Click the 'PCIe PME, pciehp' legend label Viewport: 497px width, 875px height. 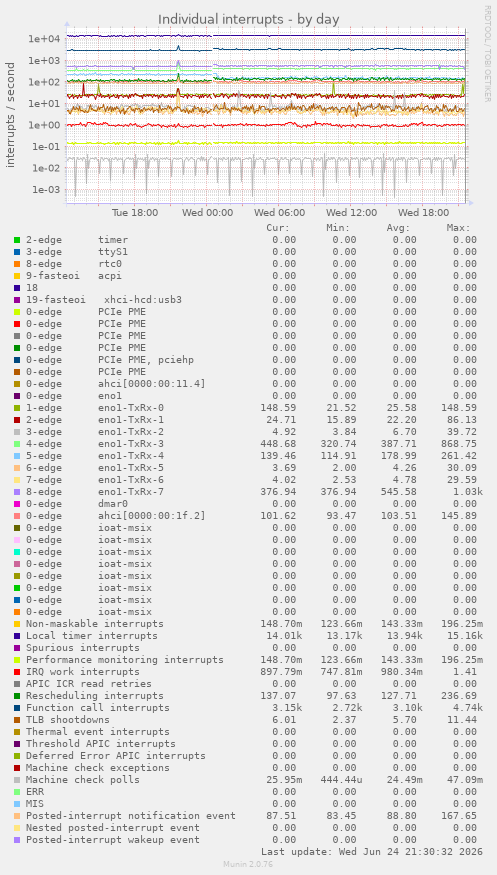coord(146,360)
